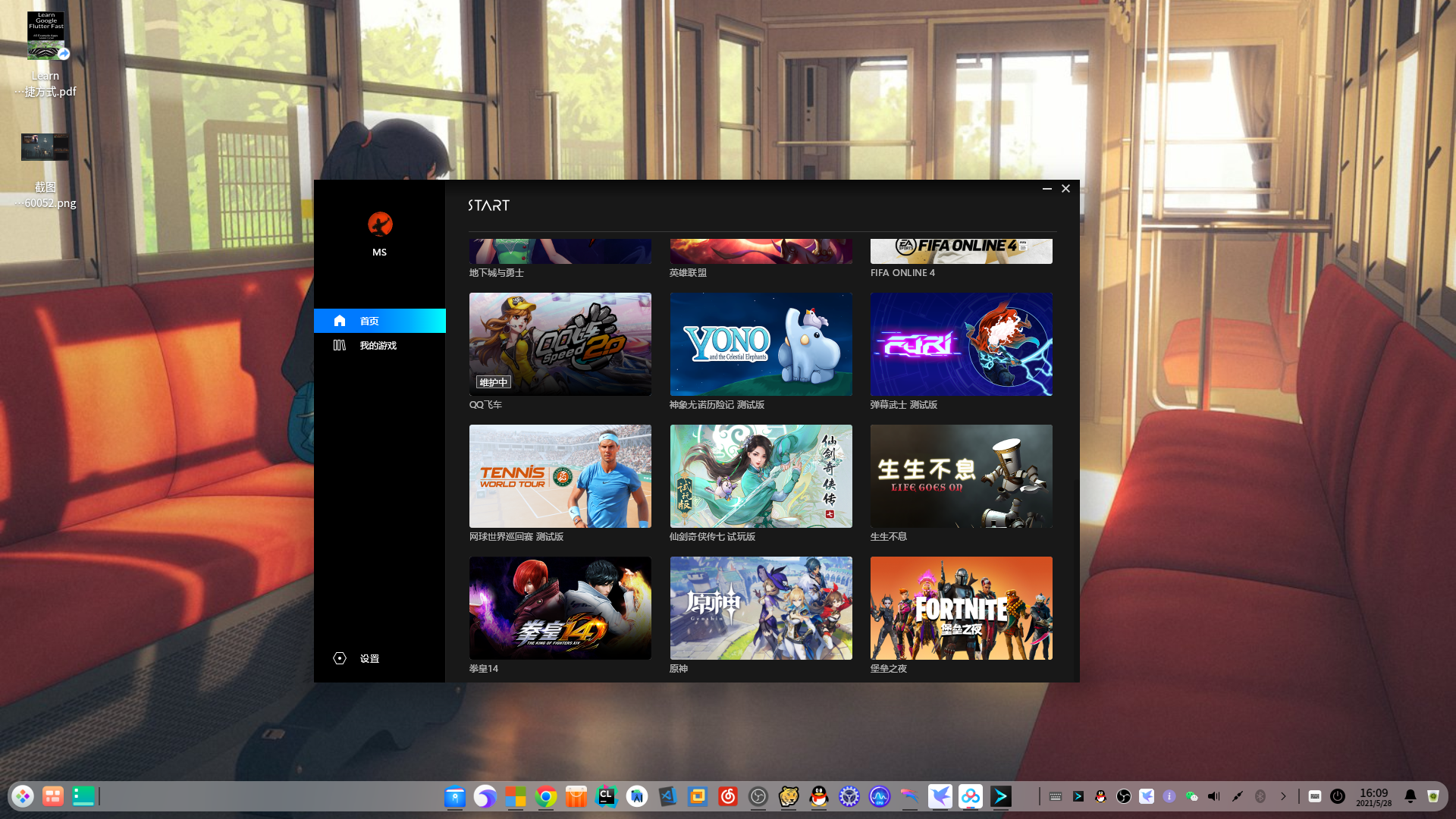Viewport: 1456px width, 819px height.
Task: Open NetEase Cloud Music from the dock
Action: click(728, 796)
